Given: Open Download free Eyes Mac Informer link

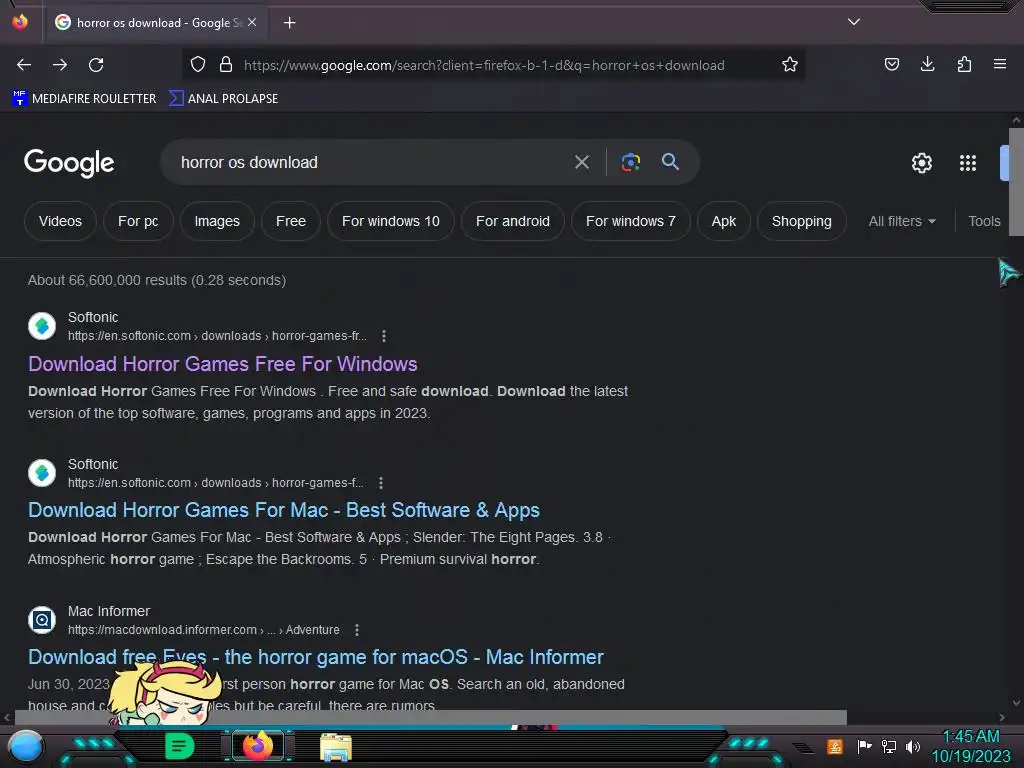Looking at the screenshot, I should 315,657.
